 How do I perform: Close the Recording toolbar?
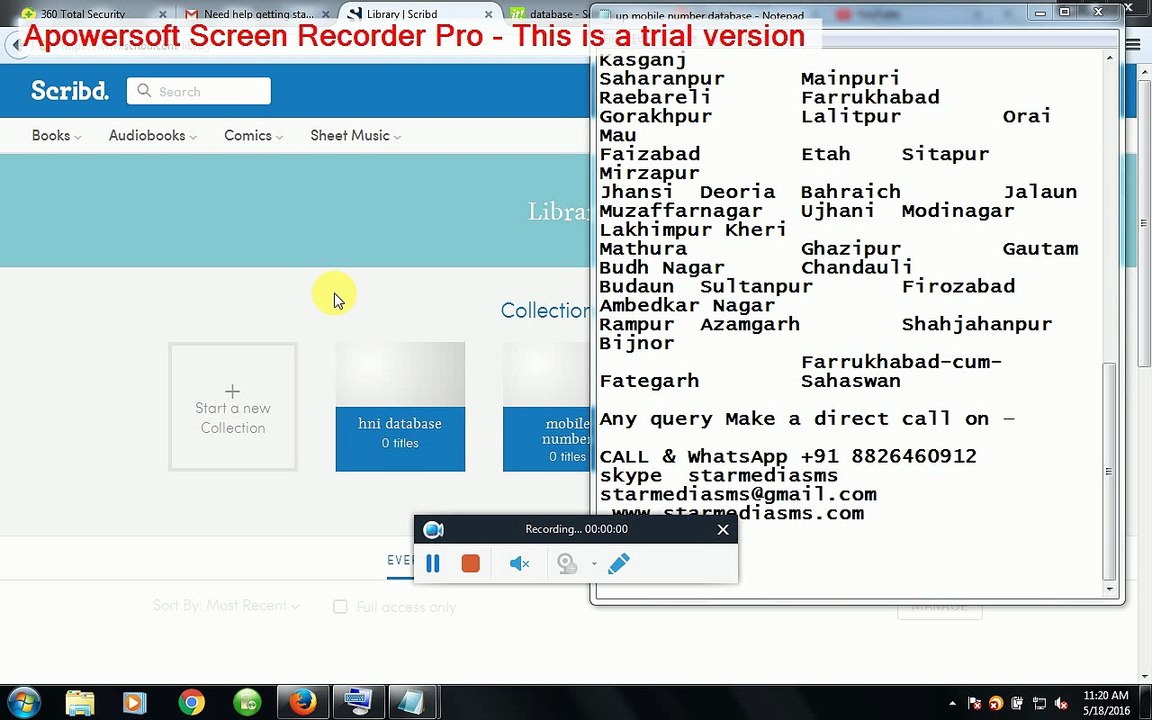tap(723, 530)
